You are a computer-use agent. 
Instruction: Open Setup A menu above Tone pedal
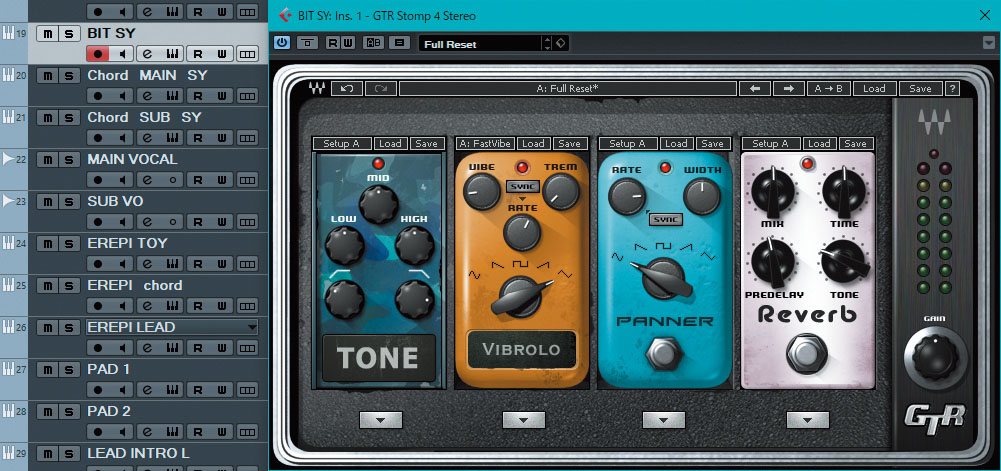pyautogui.click(x=342, y=144)
